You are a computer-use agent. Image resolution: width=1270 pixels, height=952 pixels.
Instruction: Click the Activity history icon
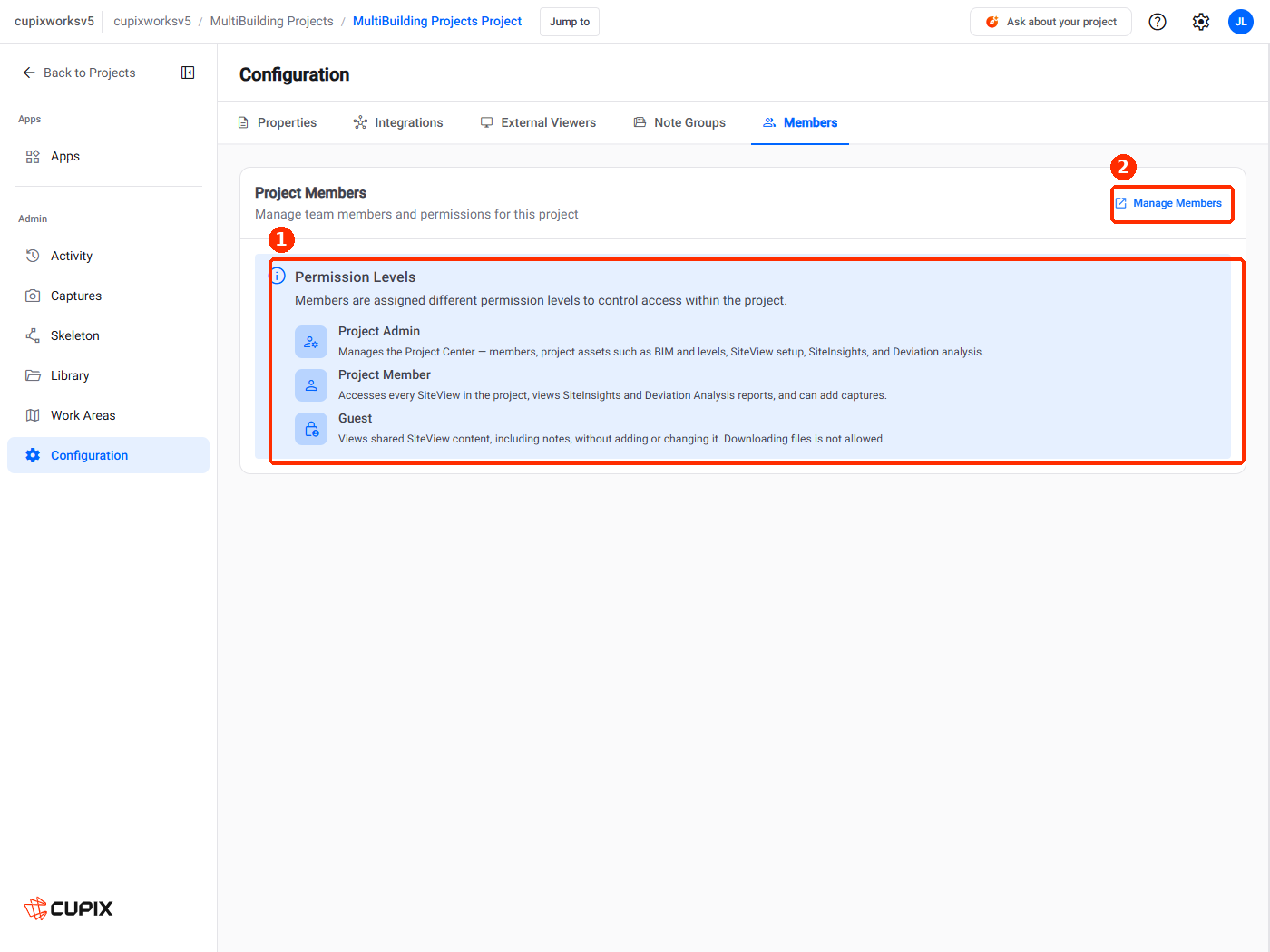pyautogui.click(x=33, y=256)
